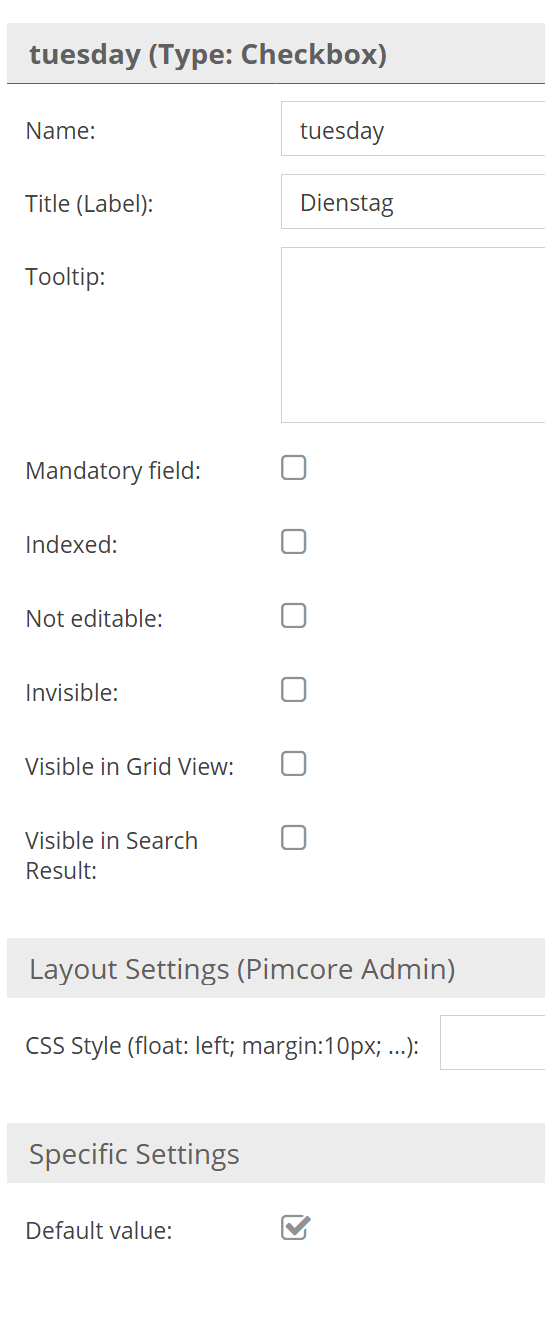Uncheck the Default value checkbox
Viewport: 545px width, 1325px height.
coord(295,1227)
